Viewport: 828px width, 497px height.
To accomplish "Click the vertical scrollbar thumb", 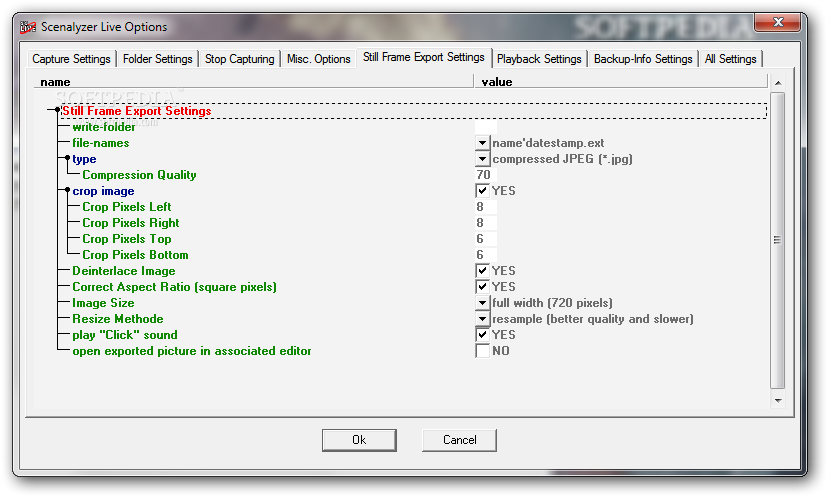I will [x=778, y=240].
